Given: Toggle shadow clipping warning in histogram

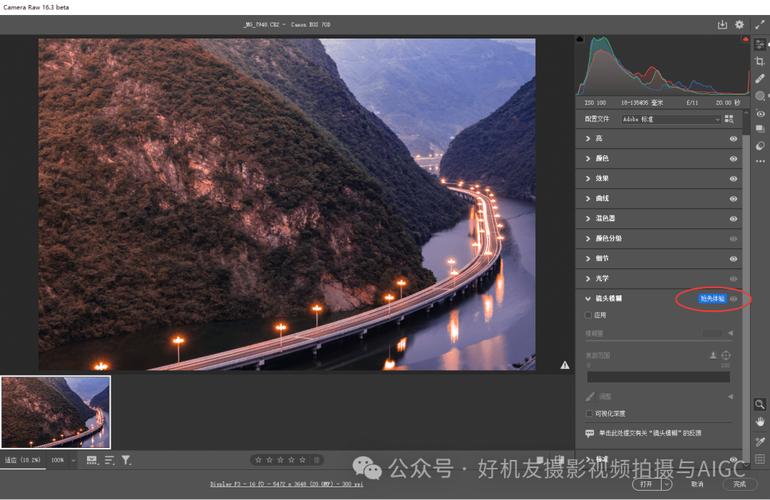Looking at the screenshot, I should click(580, 39).
